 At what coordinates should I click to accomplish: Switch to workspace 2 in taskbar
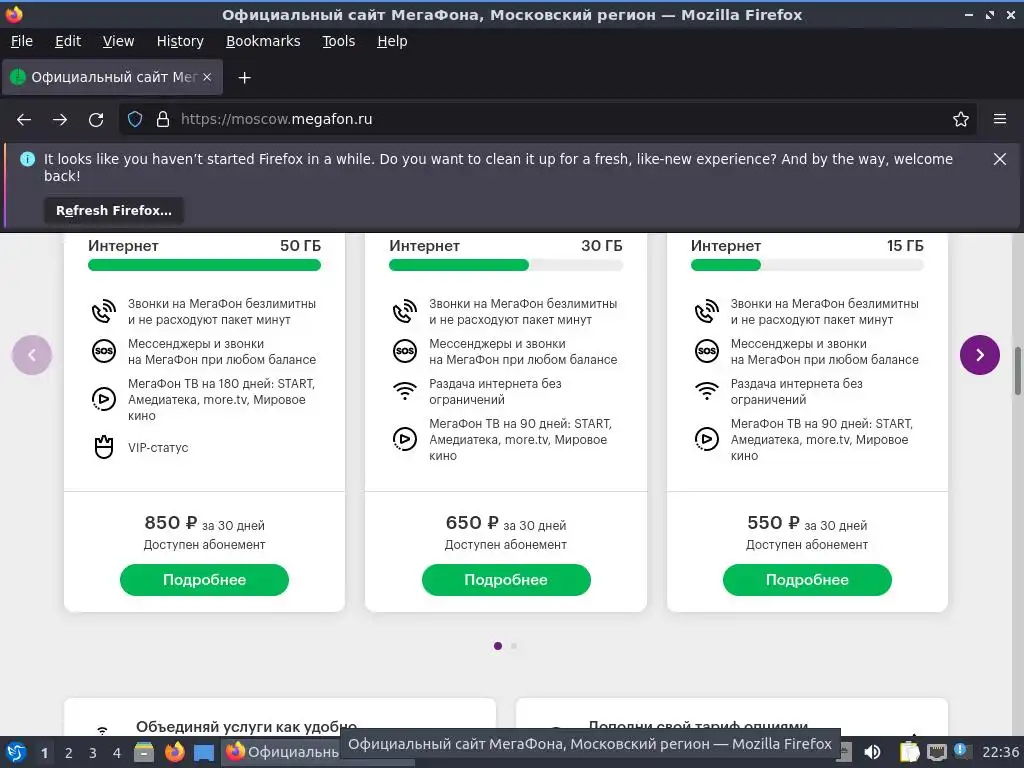pyautogui.click(x=69, y=753)
